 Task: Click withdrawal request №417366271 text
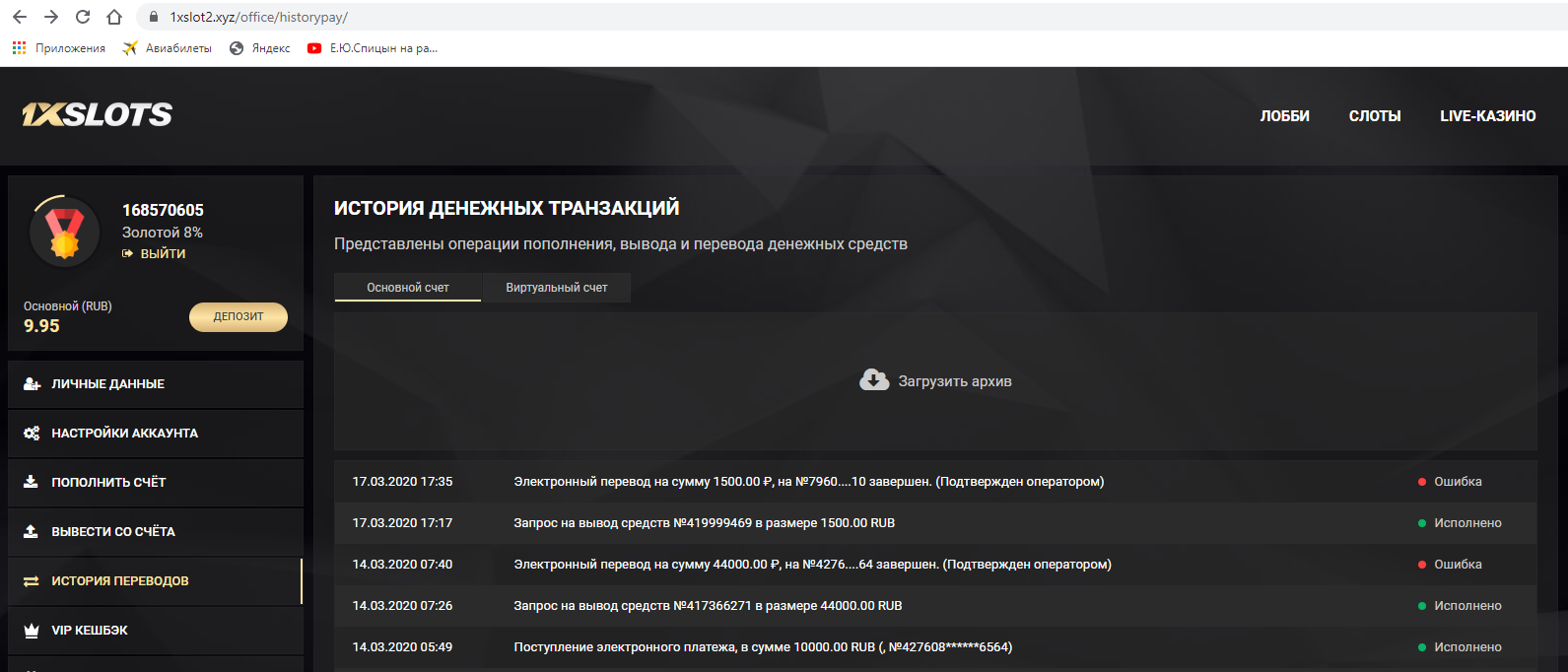(x=708, y=606)
